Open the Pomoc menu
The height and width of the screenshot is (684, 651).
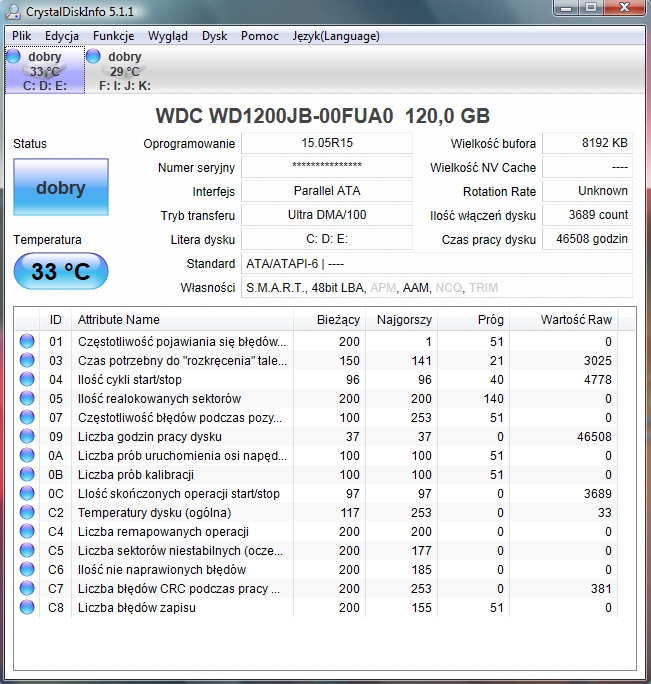pyautogui.click(x=260, y=36)
